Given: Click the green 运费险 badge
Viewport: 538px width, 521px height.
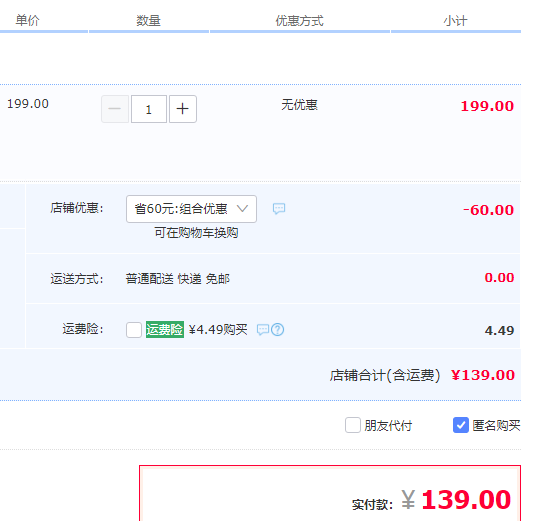Looking at the screenshot, I should tap(165, 330).
